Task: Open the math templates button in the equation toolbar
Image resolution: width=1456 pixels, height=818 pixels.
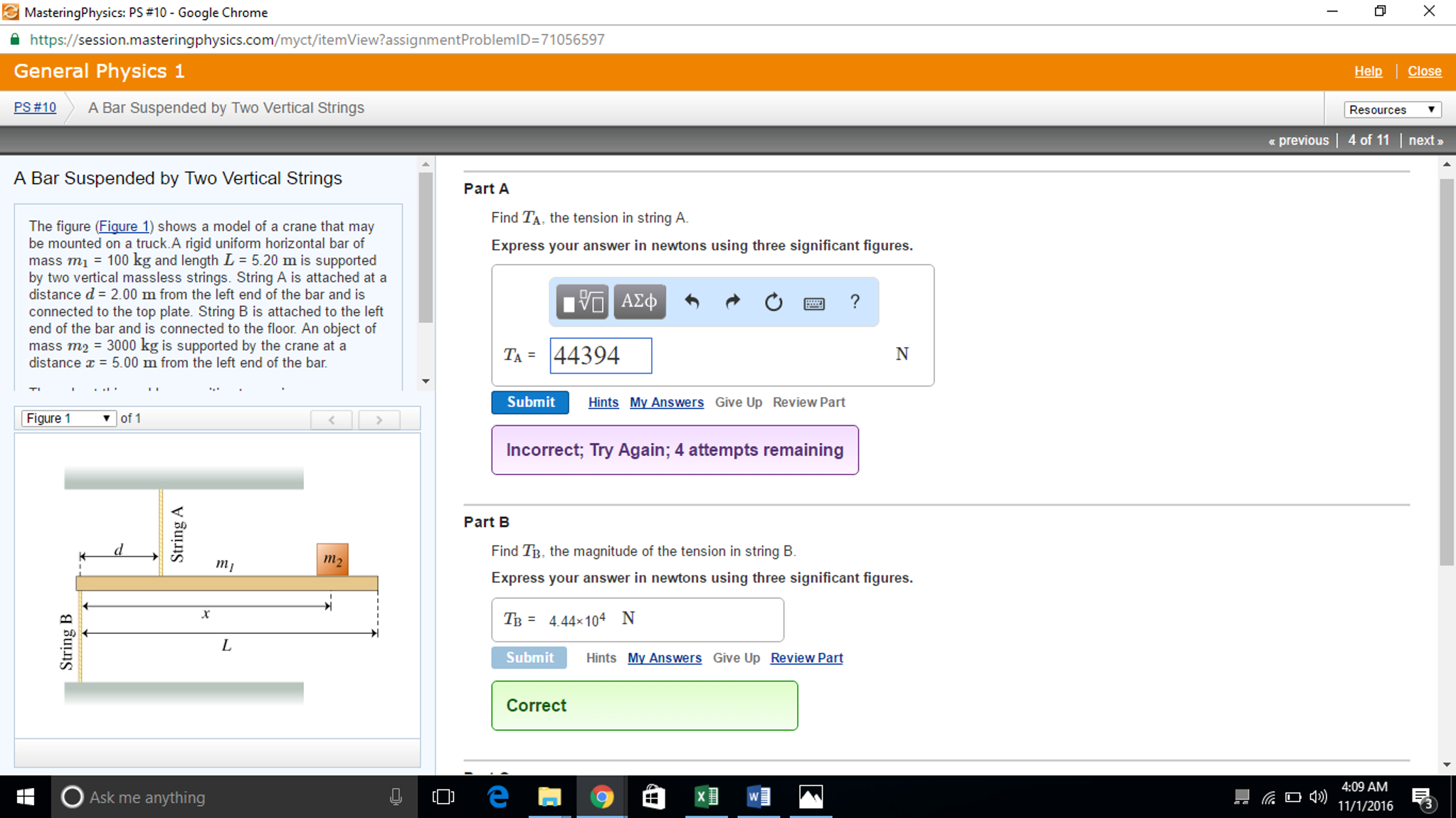Action: [x=582, y=302]
